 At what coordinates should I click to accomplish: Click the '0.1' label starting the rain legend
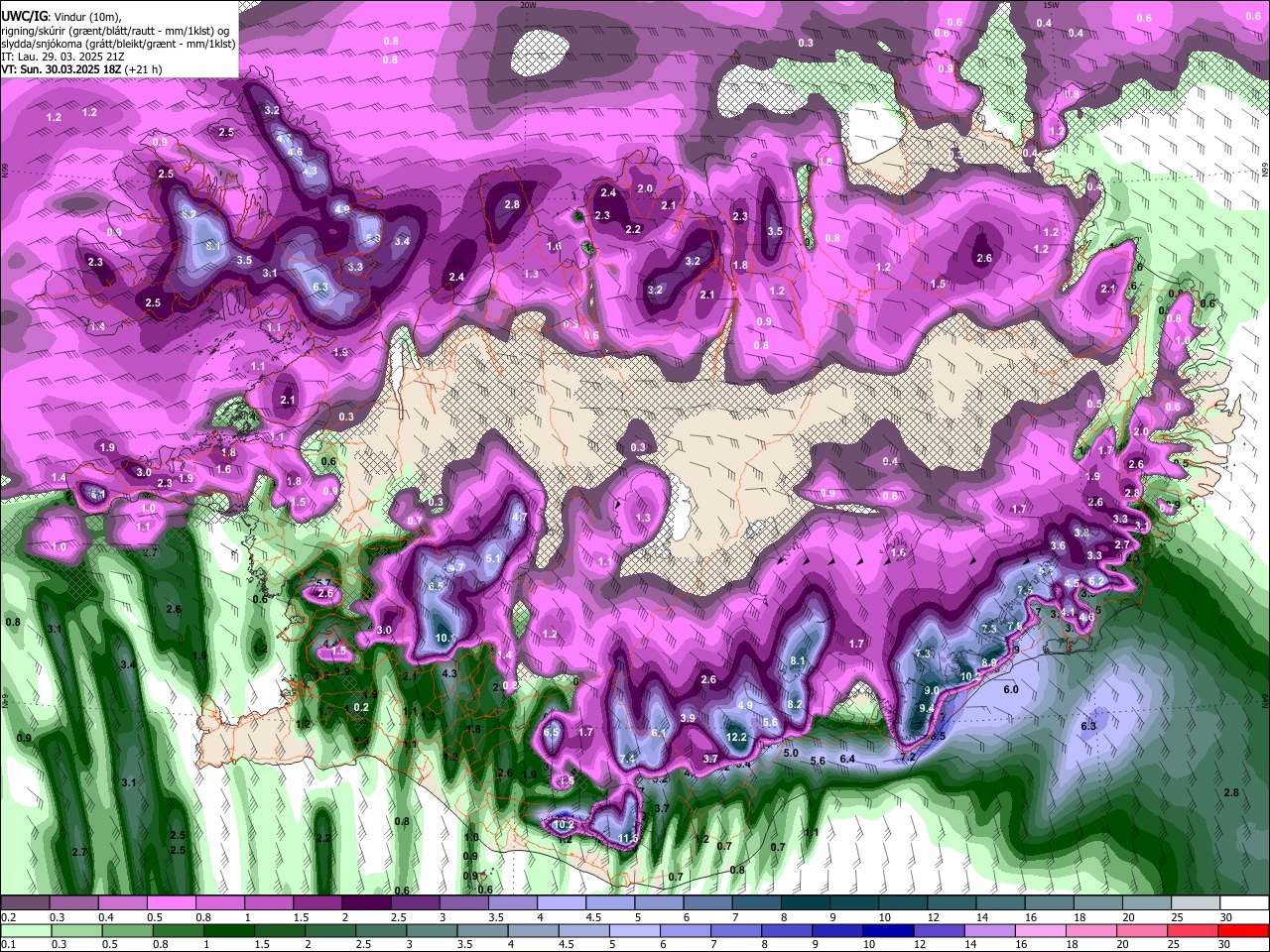click(9, 944)
